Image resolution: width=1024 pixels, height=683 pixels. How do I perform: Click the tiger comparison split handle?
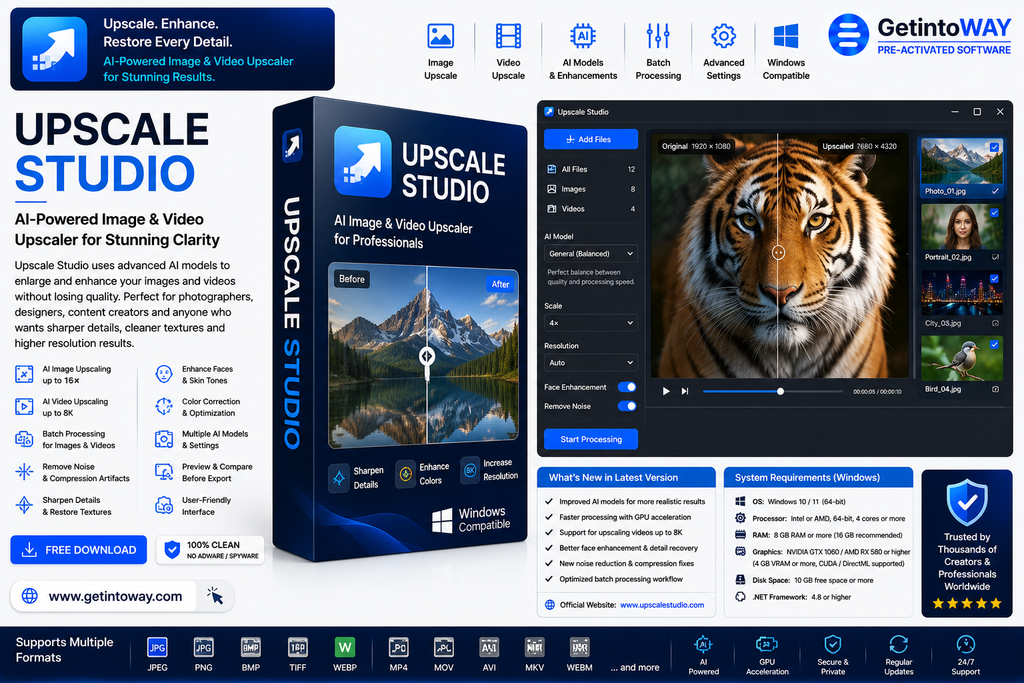778,252
